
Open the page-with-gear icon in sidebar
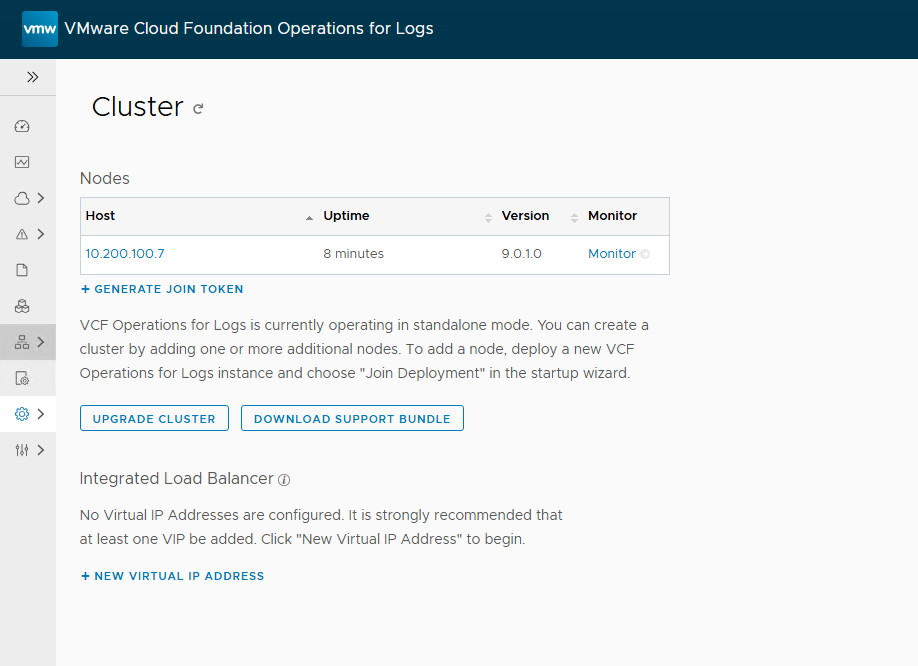pos(22,378)
